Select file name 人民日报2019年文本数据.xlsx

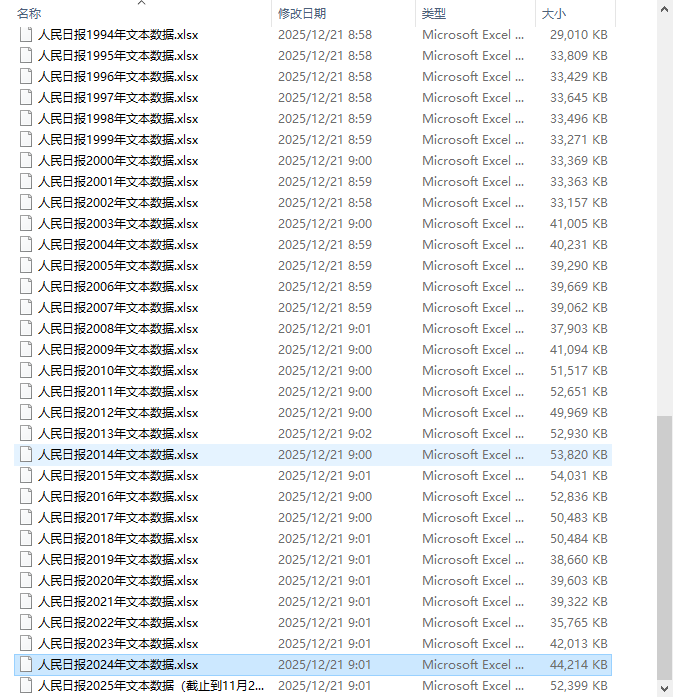118,560
